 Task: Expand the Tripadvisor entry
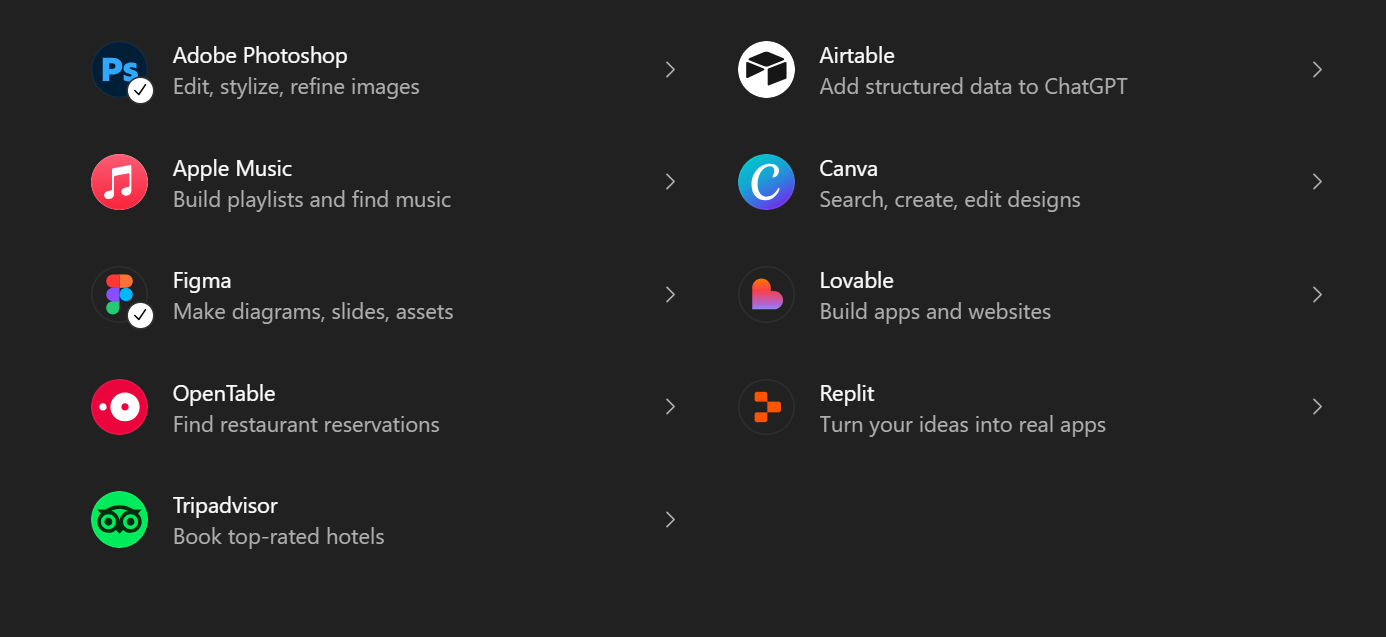pos(670,520)
